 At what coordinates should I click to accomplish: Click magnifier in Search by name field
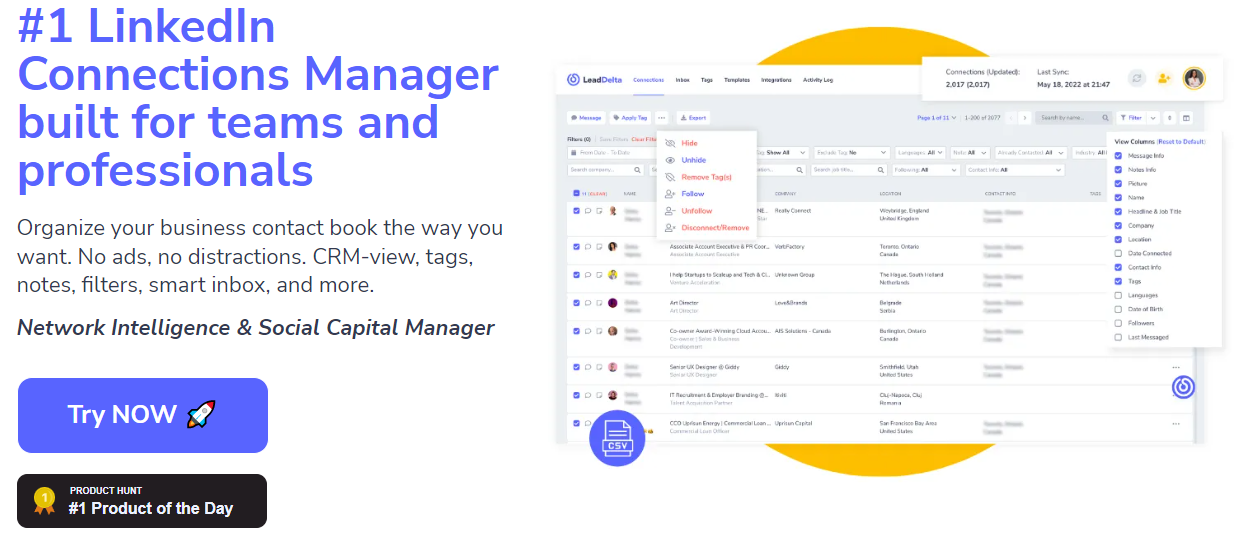1105,118
